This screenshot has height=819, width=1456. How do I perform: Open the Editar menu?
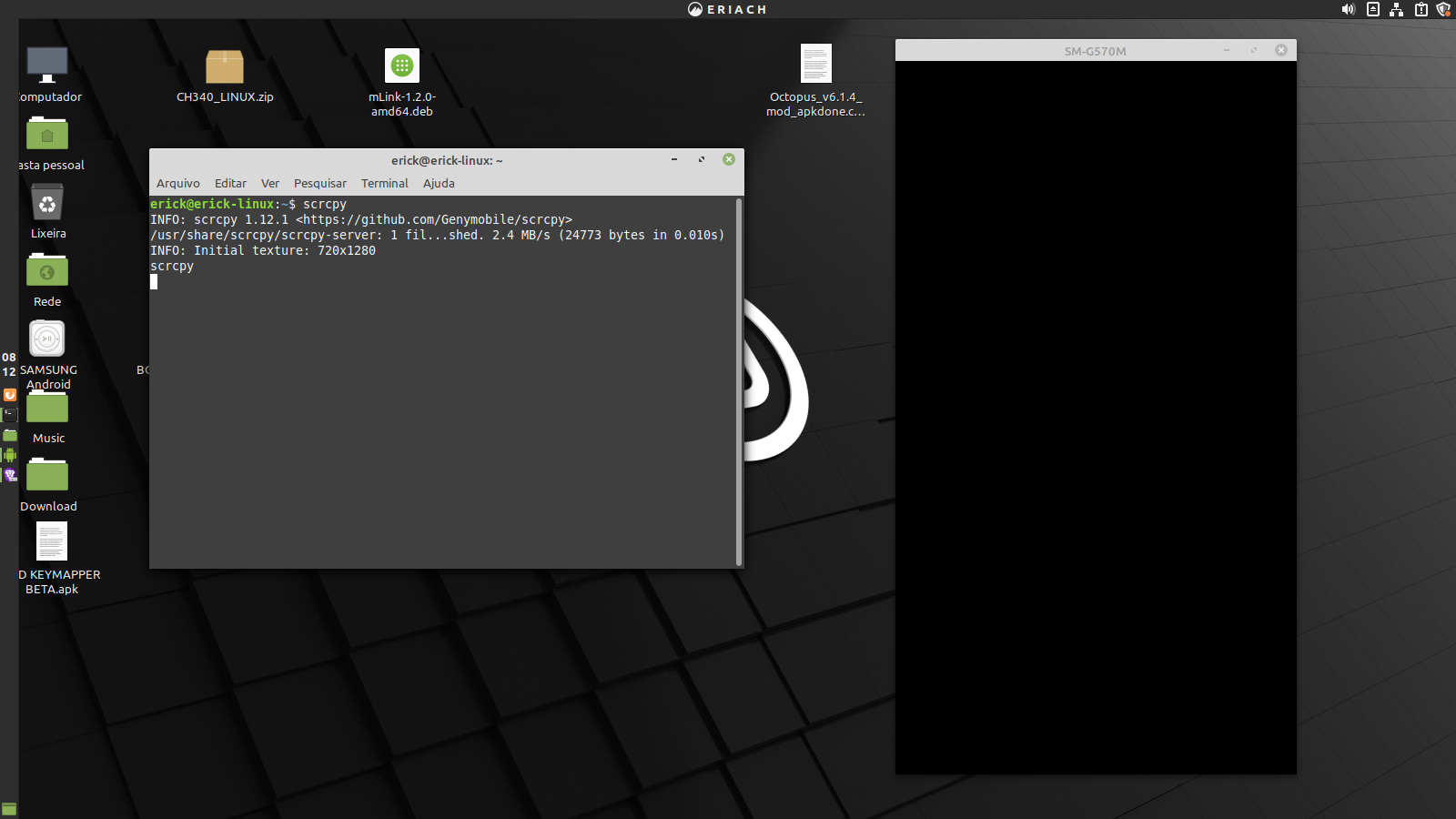pos(230,183)
